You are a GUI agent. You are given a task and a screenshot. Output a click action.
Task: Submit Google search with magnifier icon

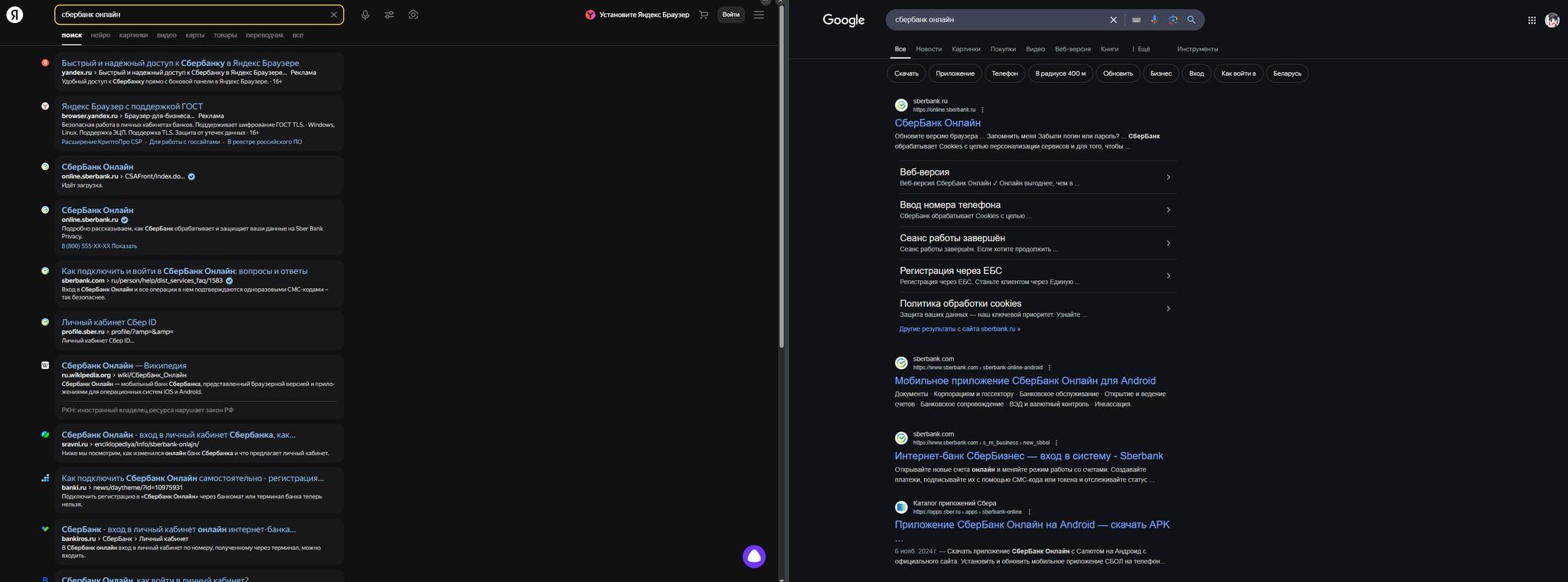pyautogui.click(x=1191, y=20)
